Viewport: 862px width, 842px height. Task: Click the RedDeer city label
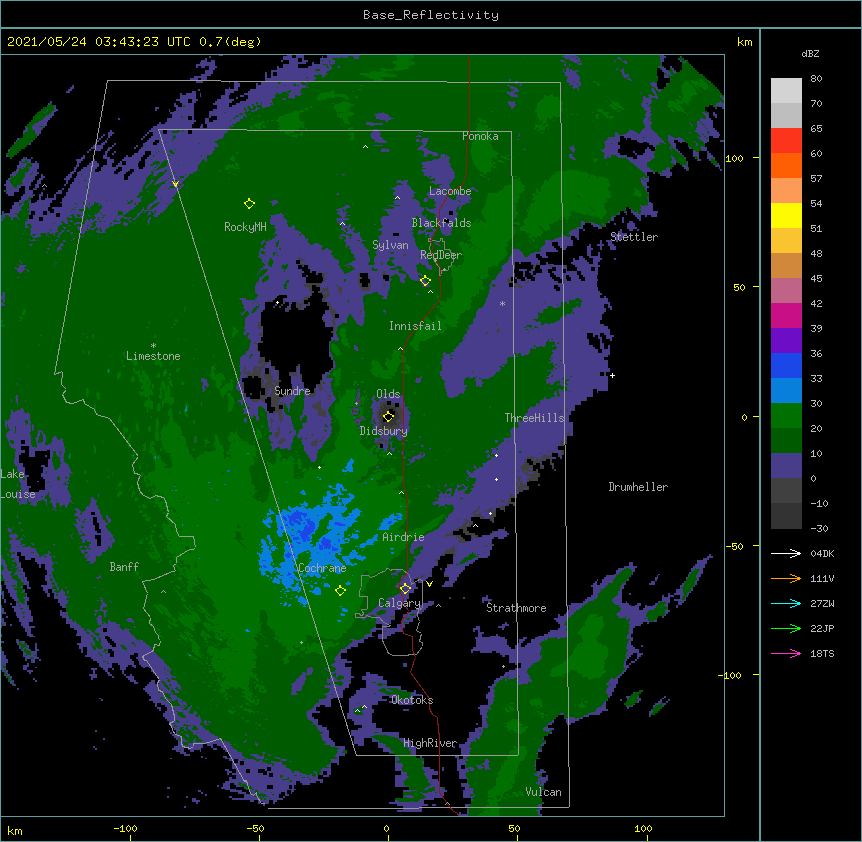point(441,255)
